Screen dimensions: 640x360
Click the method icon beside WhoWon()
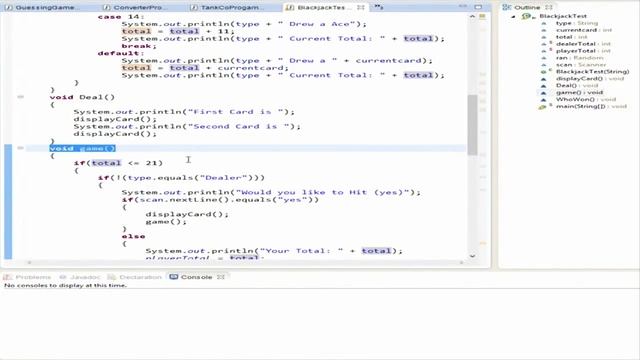pos(544,100)
